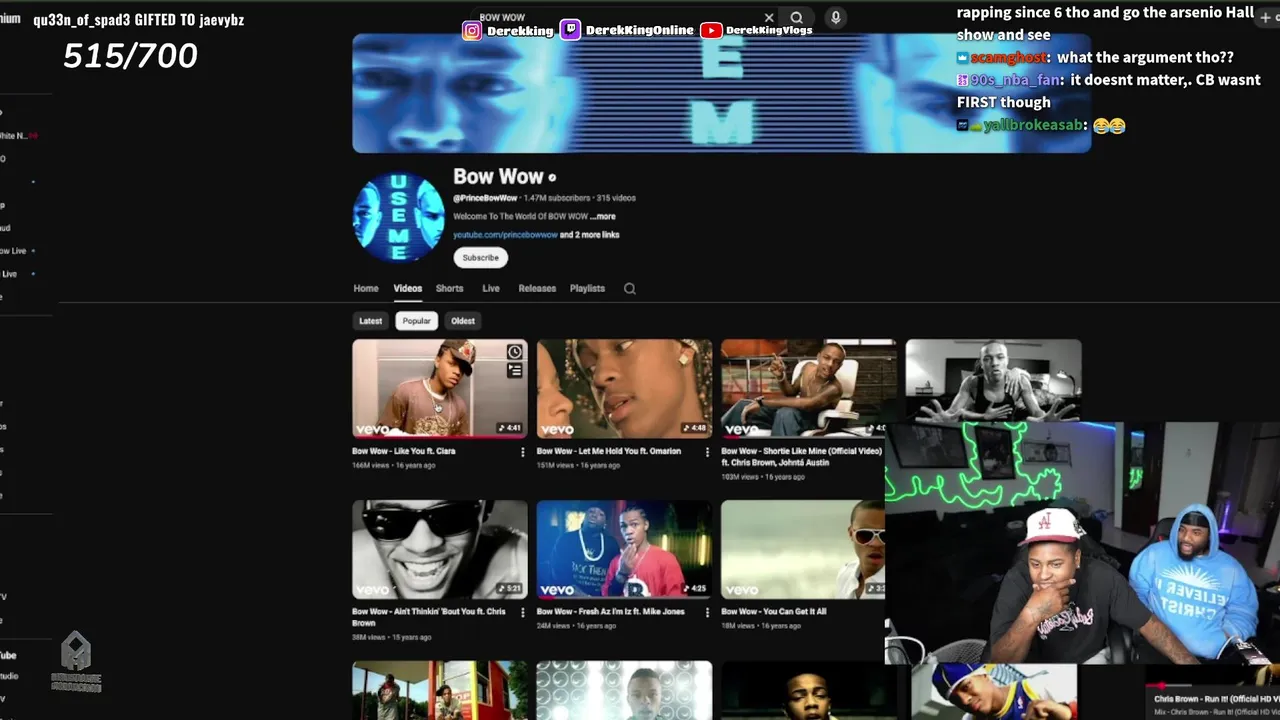The image size is (1280, 720).
Task: Click the magnifier search button in top bar
Action: (797, 17)
